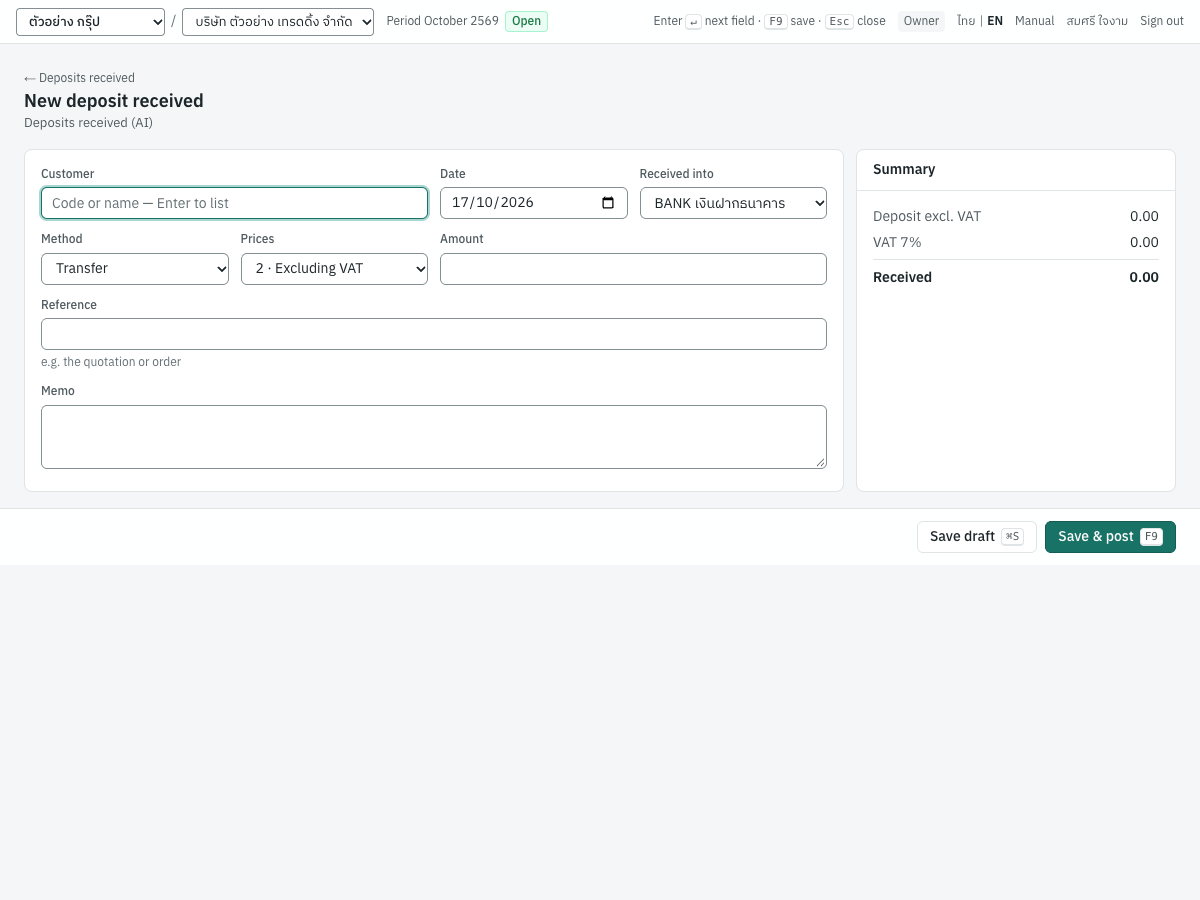Click the reference hint text about quotation
Viewport: 1200px width, 900px height.
click(x=111, y=362)
